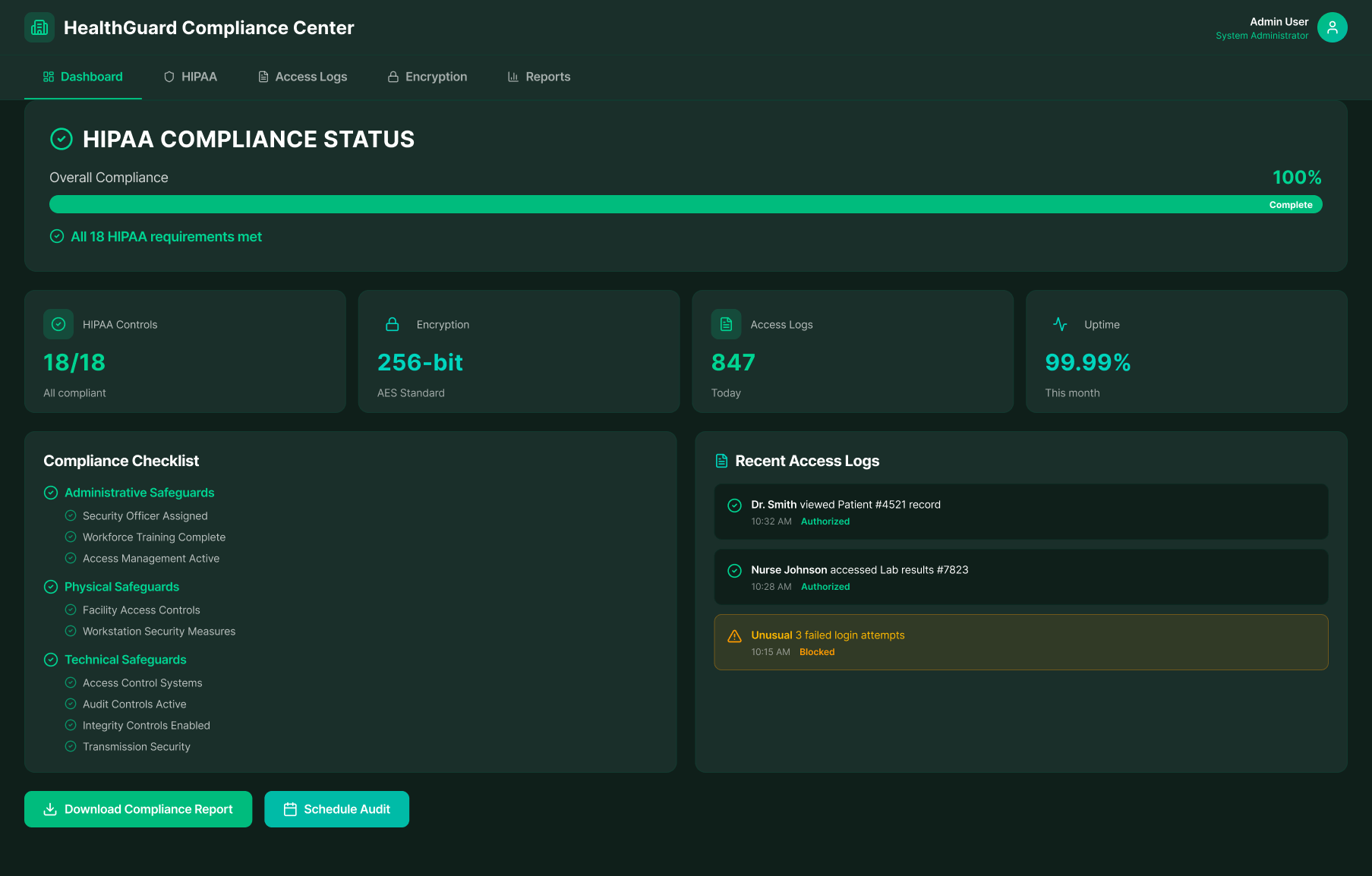Expand the Technical Safeguards section

pyautogui.click(x=125, y=660)
